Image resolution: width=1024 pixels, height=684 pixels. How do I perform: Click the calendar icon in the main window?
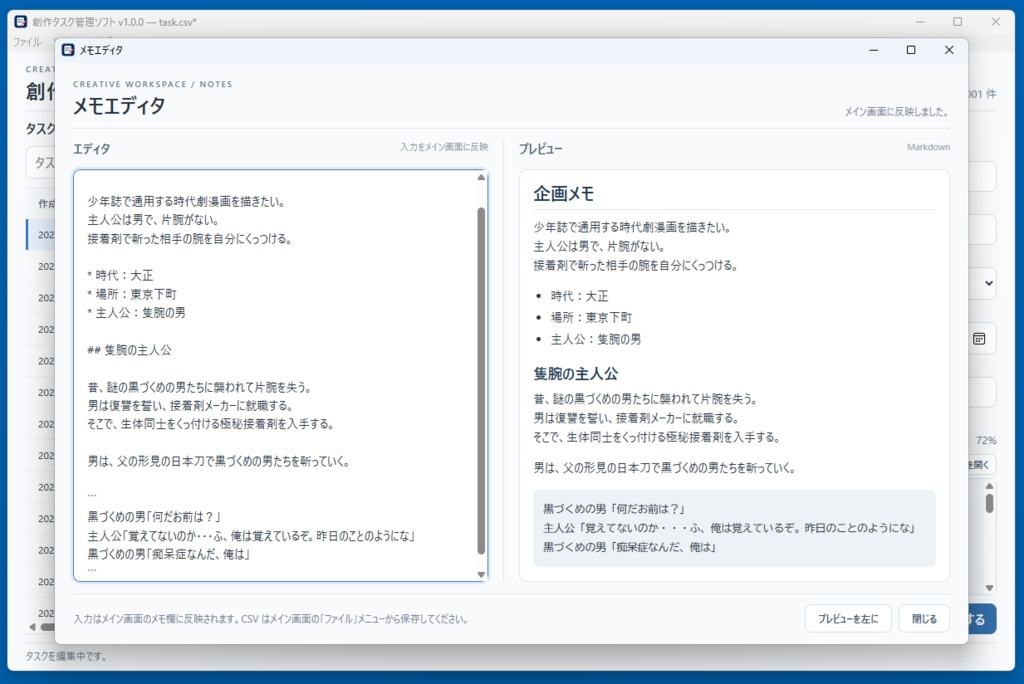click(979, 338)
